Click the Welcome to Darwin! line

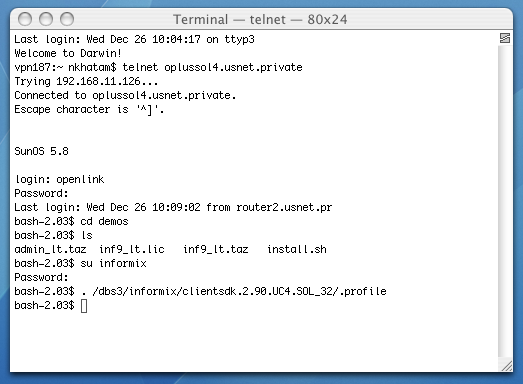click(68, 53)
